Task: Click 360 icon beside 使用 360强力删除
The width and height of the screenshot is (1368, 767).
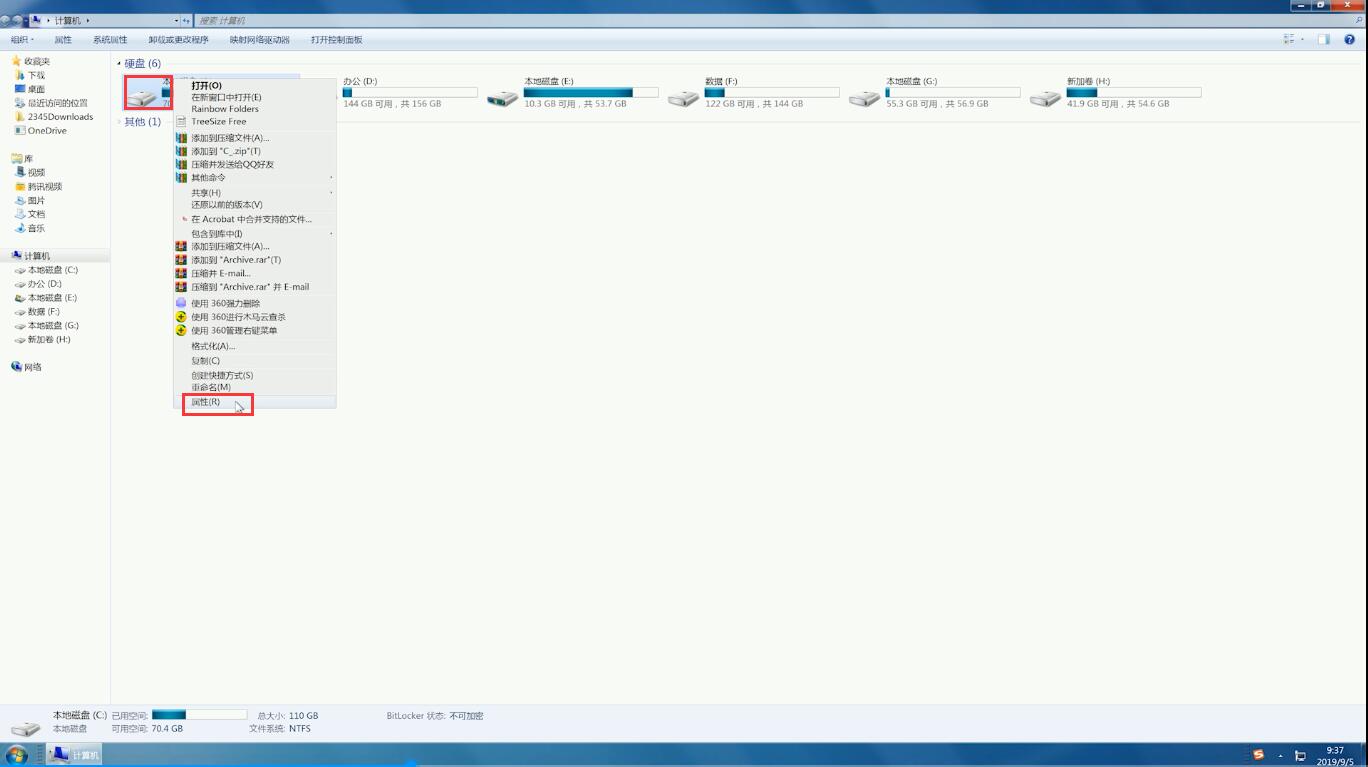Action: pyautogui.click(x=181, y=303)
